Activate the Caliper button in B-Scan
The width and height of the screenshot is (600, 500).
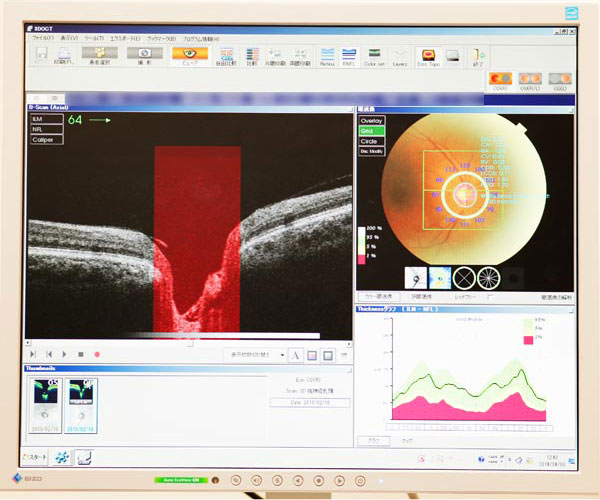[47, 140]
